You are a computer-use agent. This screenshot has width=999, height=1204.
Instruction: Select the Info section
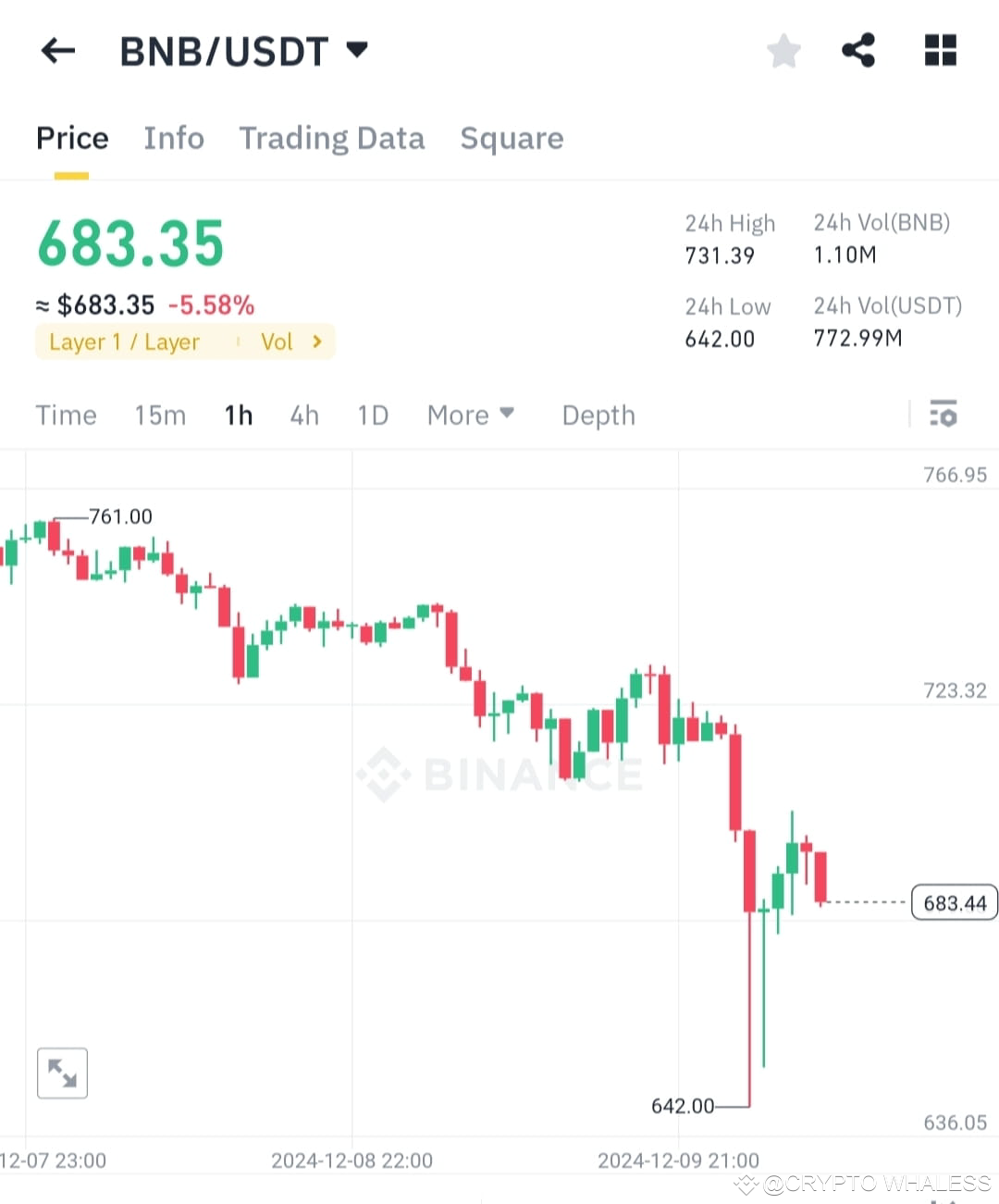(x=174, y=138)
